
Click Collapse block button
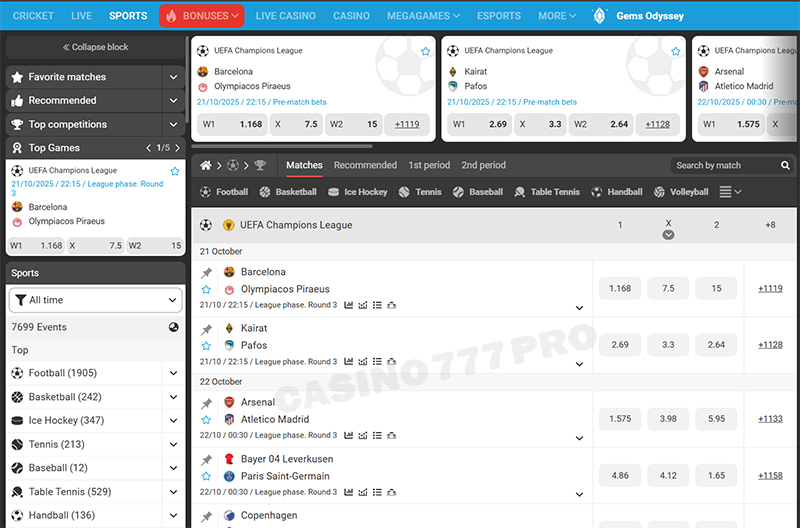click(95, 47)
